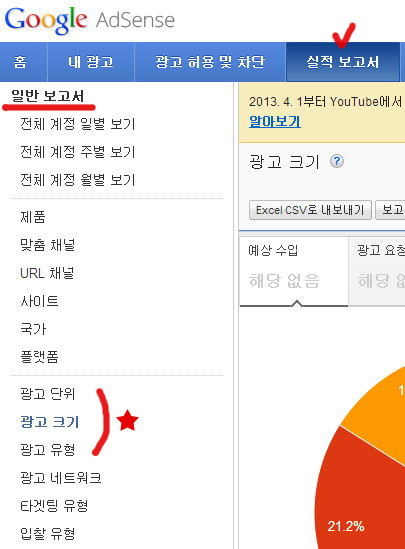405x549 pixels.
Task: Switch to the 내 광고 tab
Action: pyautogui.click(x=91, y=62)
